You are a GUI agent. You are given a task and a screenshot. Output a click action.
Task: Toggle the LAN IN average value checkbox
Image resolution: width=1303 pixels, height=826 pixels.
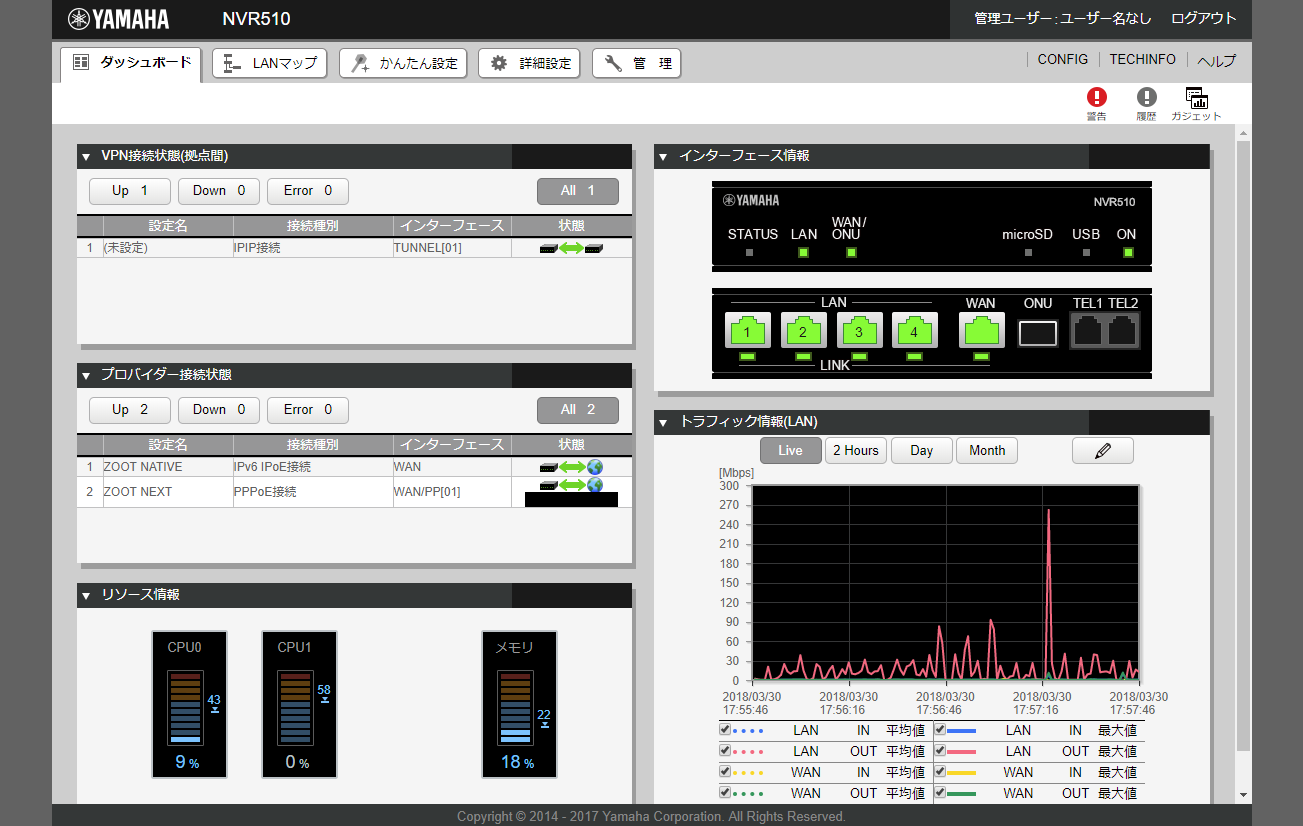(725, 730)
